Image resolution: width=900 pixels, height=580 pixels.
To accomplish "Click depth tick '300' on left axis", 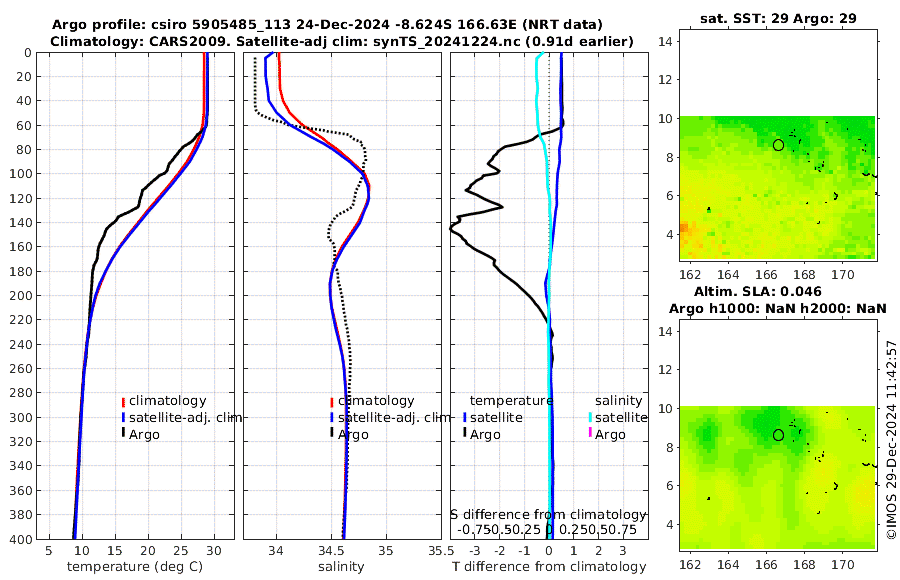I will (x=22, y=417).
